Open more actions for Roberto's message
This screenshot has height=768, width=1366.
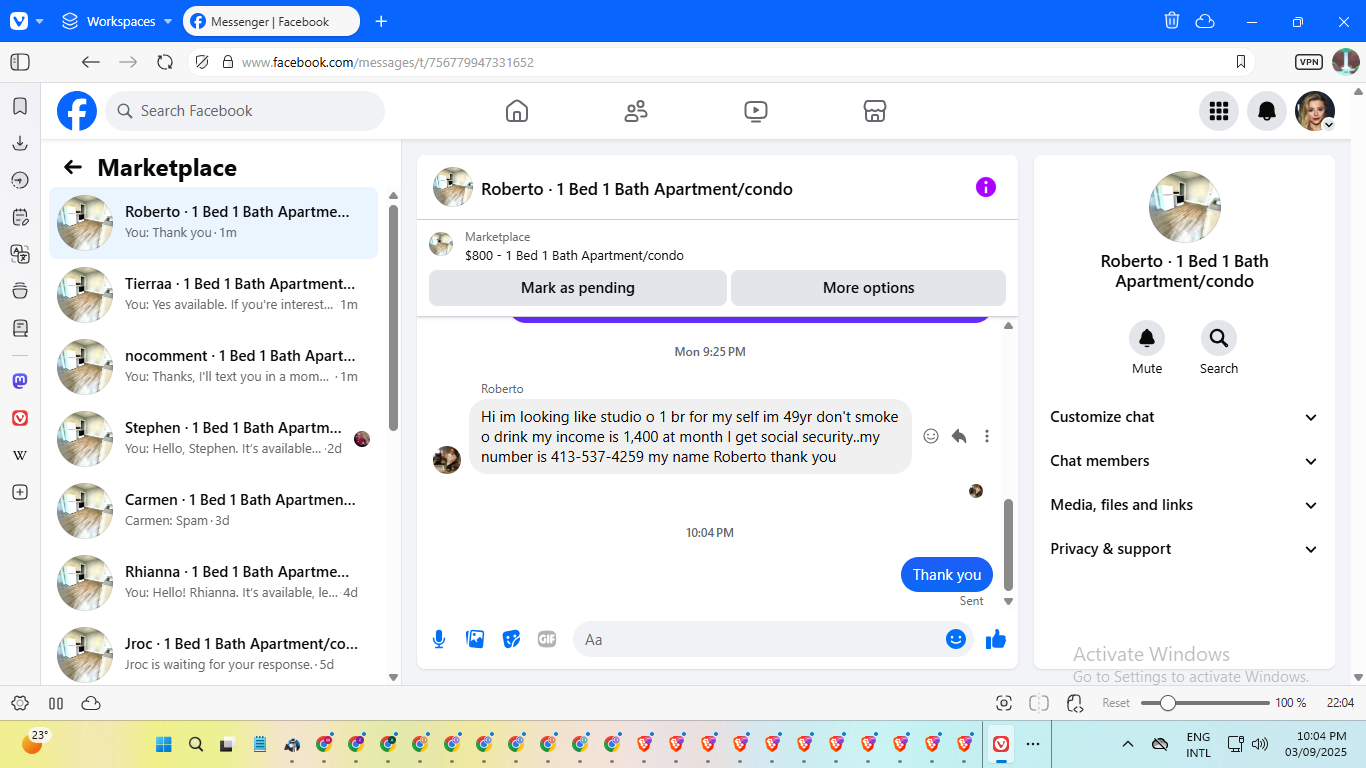point(987,436)
